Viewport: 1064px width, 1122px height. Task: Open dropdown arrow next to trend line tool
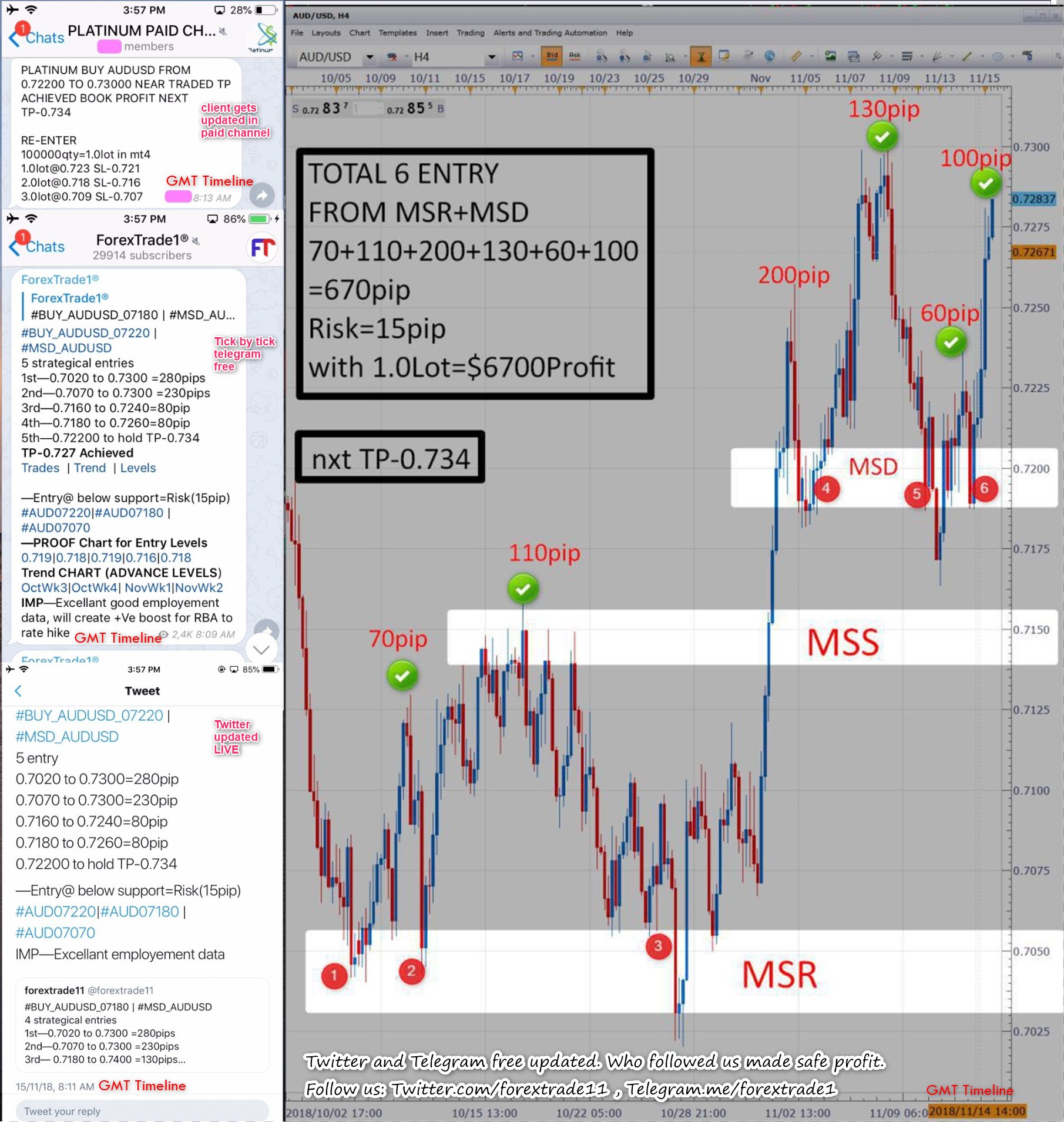[982, 57]
